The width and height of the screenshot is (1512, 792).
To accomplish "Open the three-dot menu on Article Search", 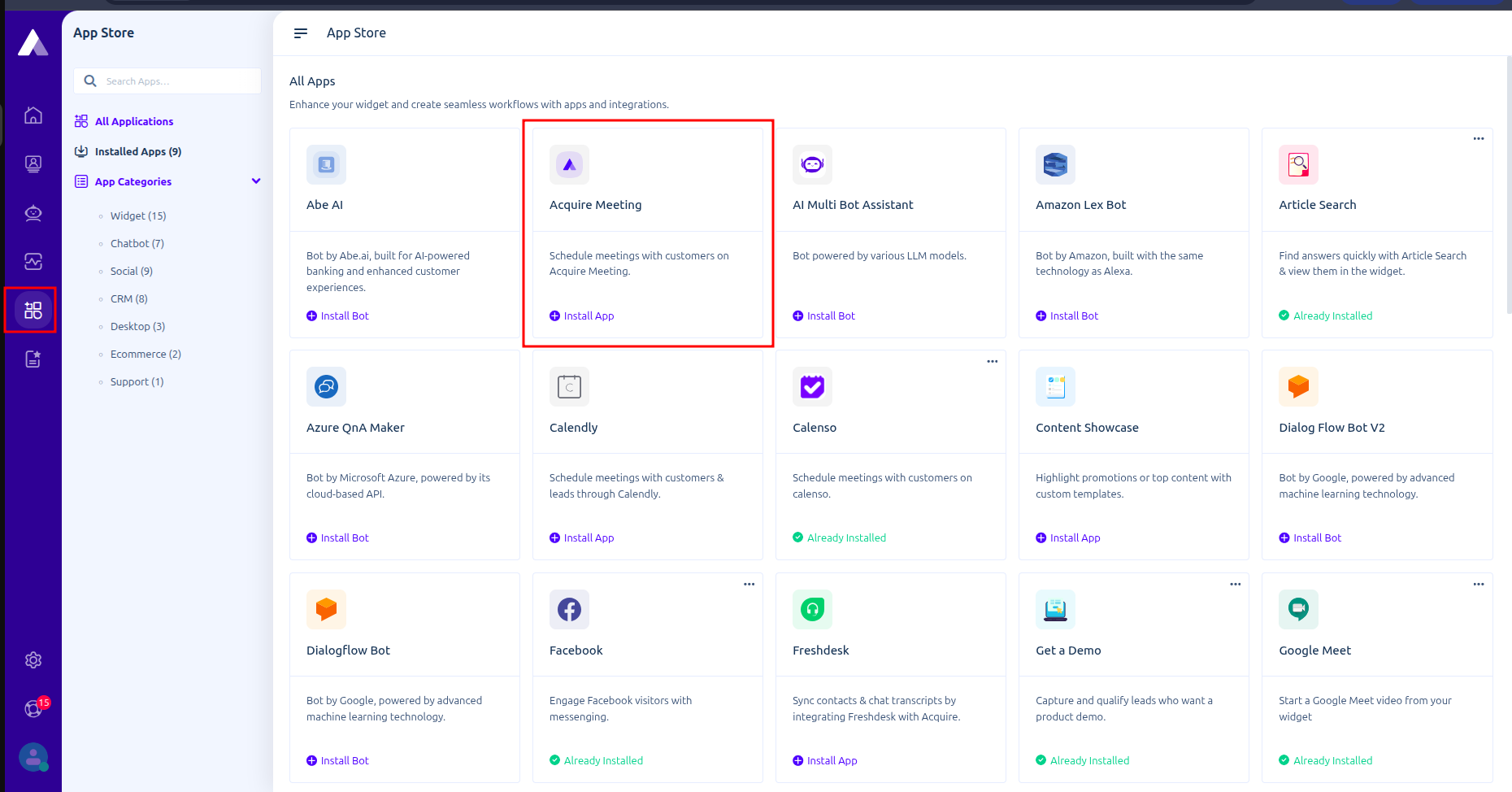I will pos(1479,139).
